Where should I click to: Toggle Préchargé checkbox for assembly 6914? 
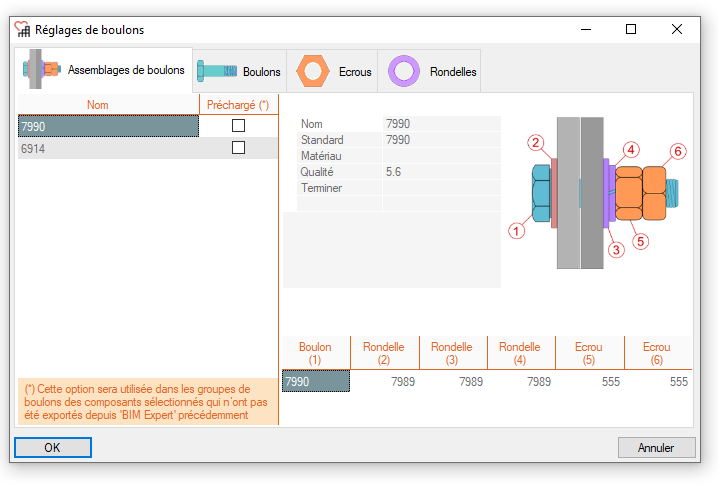point(238,148)
